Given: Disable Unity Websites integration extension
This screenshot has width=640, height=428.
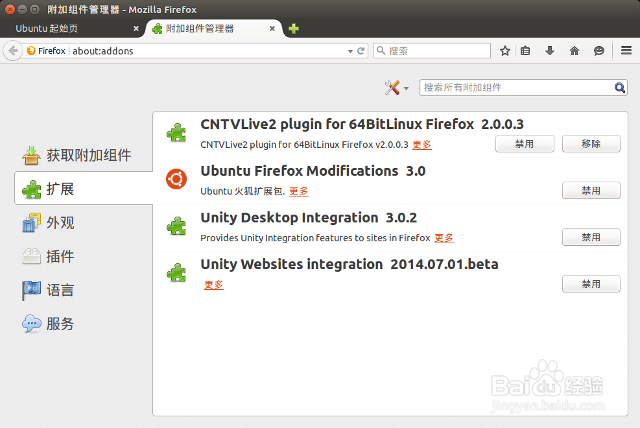Looking at the screenshot, I should click(x=591, y=284).
